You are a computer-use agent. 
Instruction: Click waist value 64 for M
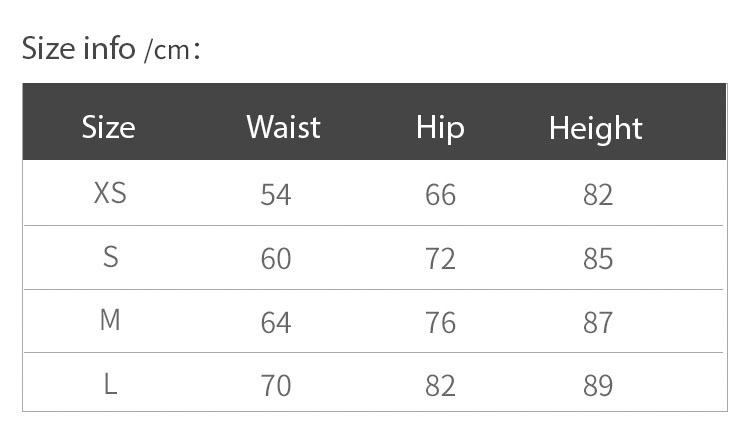click(276, 323)
